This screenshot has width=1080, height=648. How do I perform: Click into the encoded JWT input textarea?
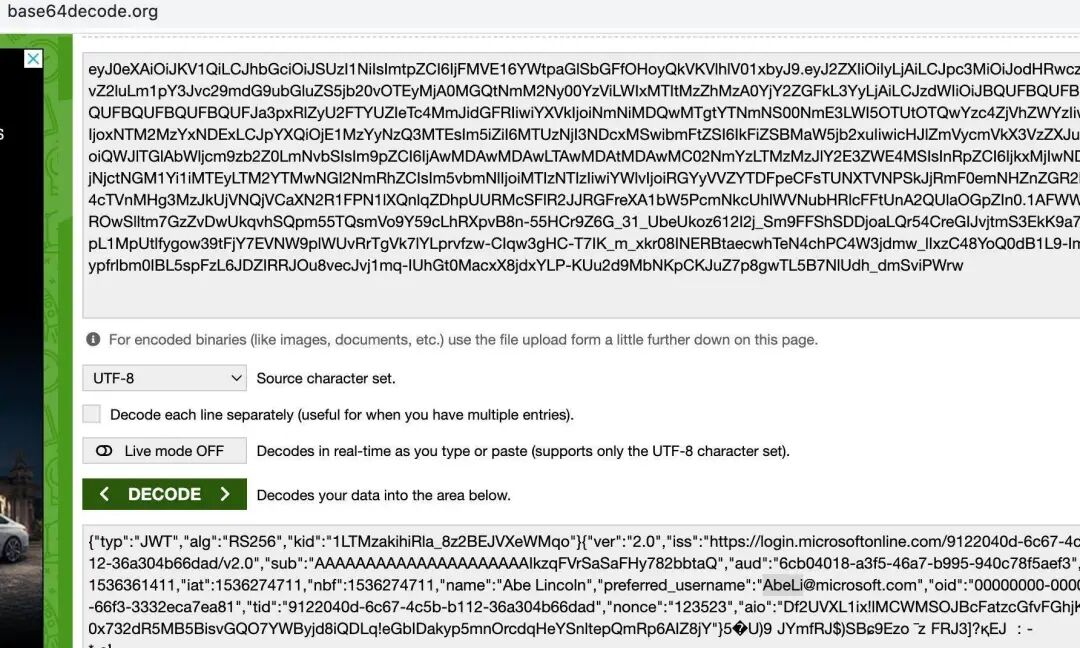pos(581,185)
